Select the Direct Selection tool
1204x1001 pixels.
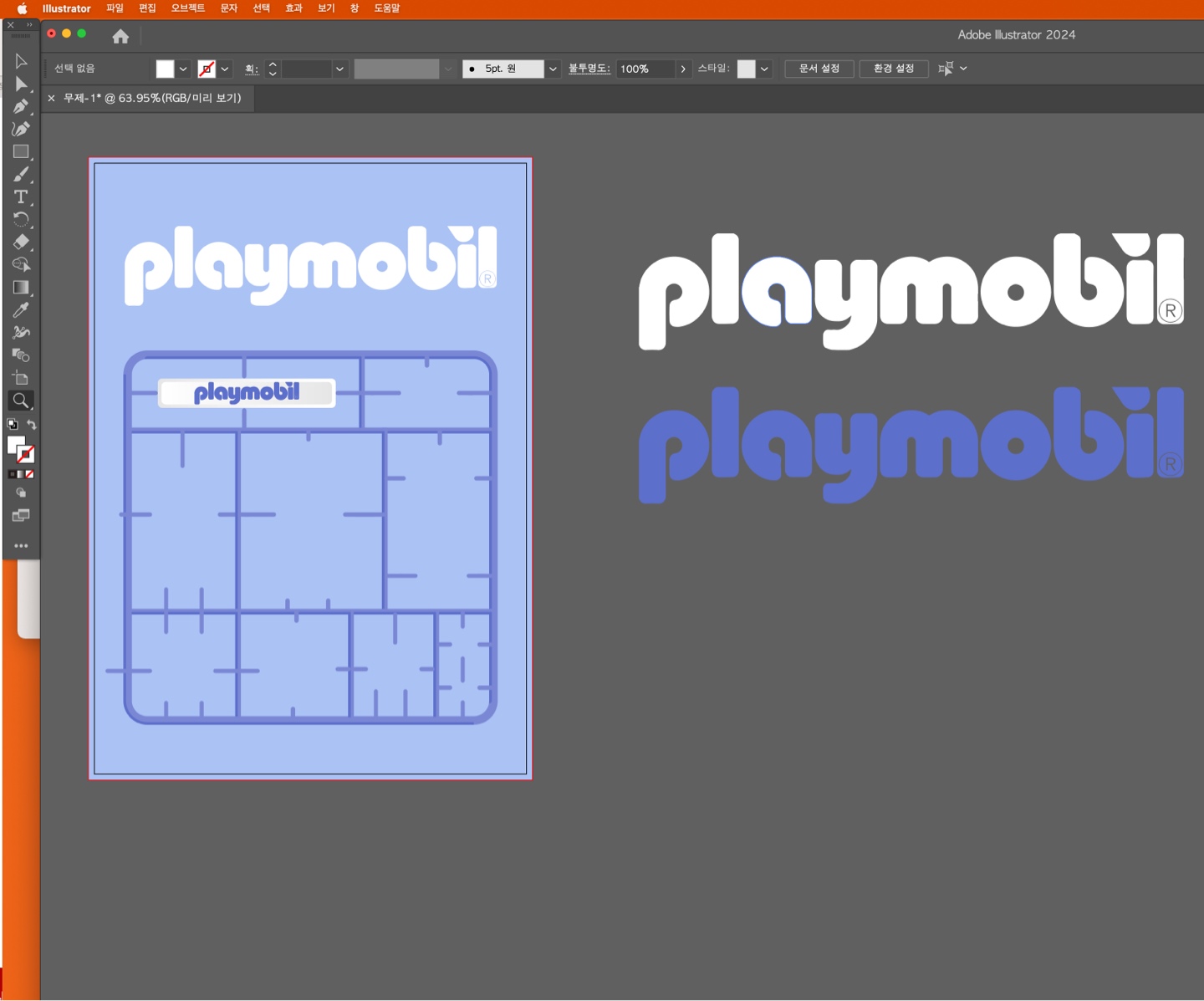pos(21,84)
